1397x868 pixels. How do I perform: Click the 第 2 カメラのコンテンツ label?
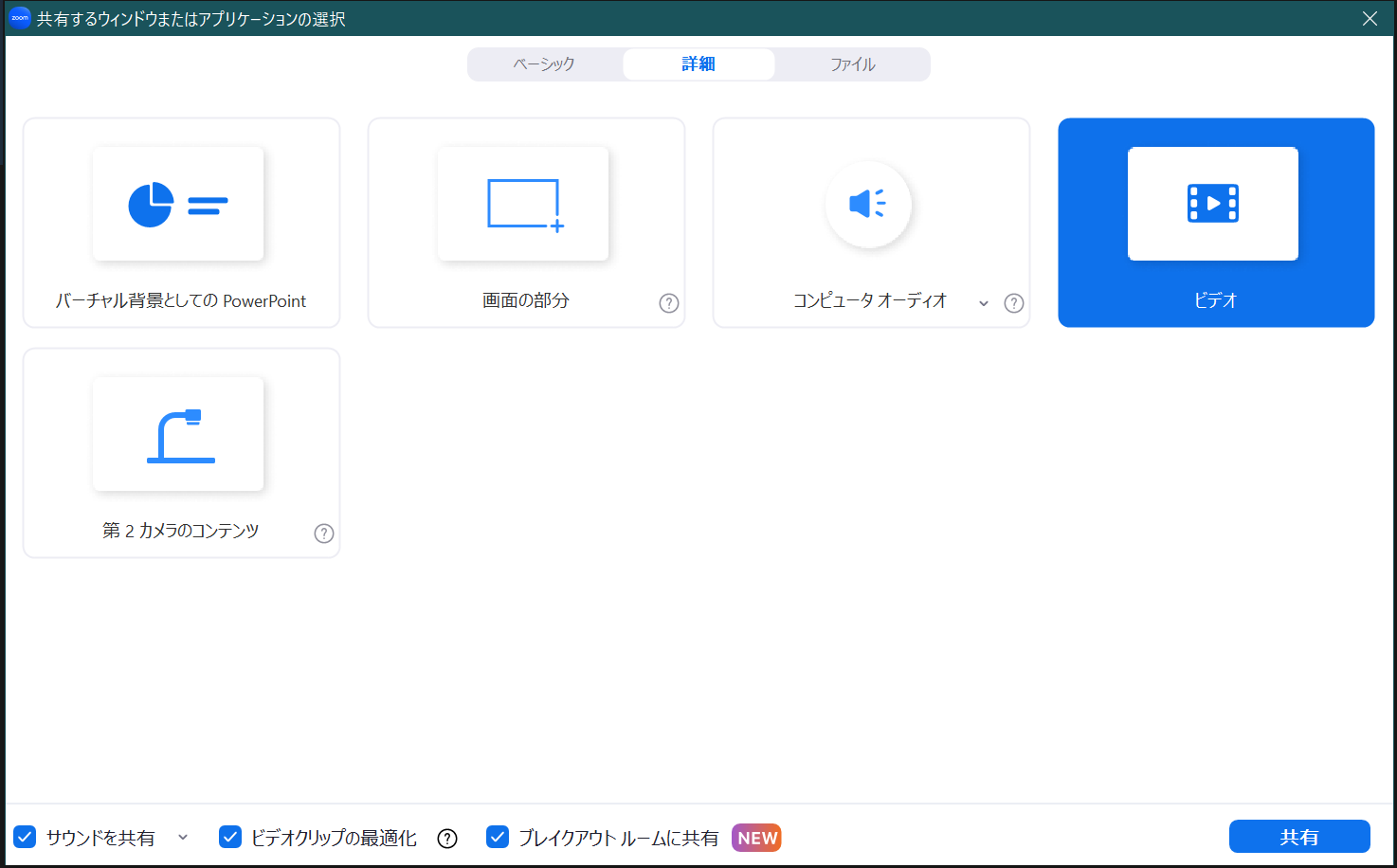(x=181, y=531)
